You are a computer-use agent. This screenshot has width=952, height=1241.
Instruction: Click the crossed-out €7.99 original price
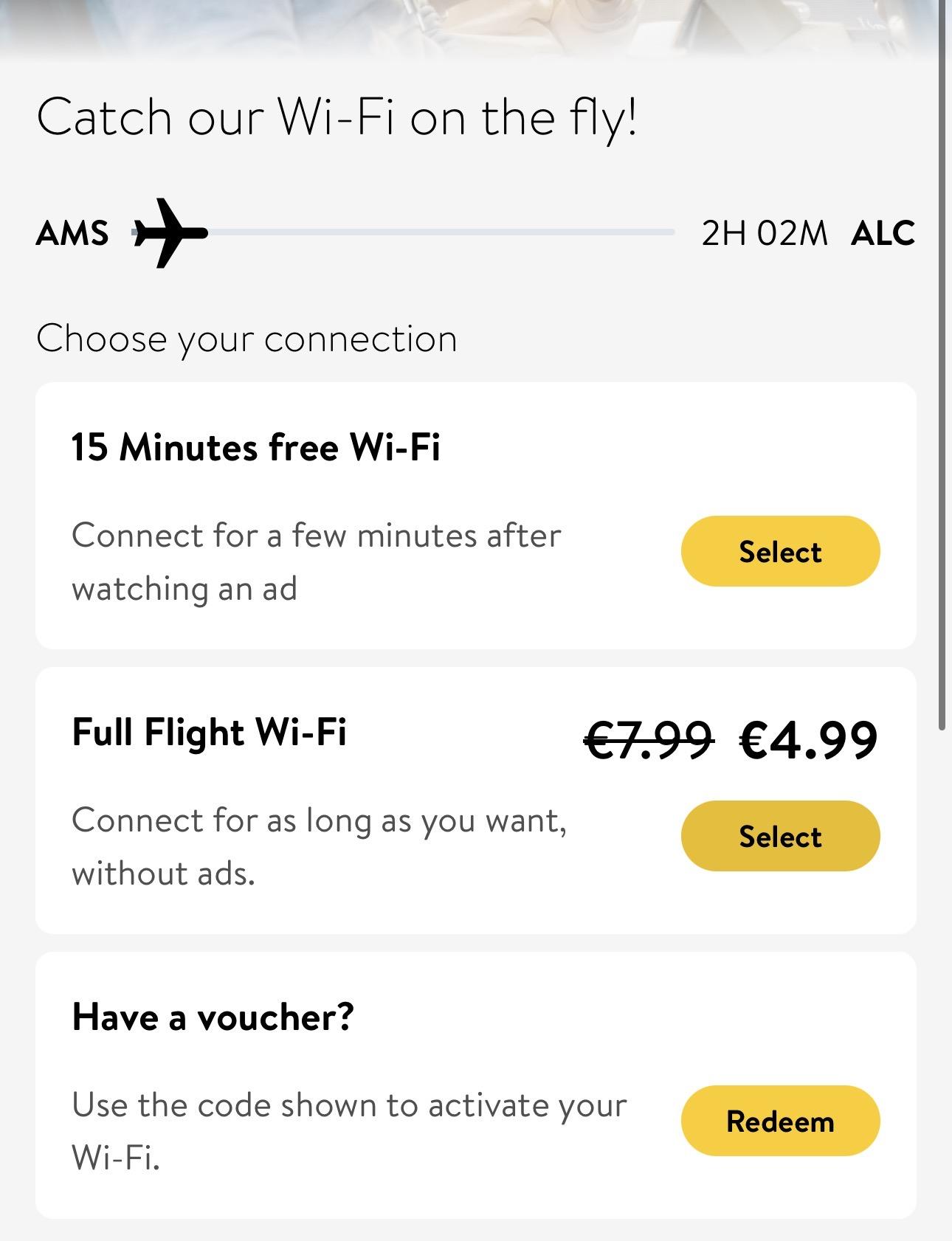(x=649, y=740)
